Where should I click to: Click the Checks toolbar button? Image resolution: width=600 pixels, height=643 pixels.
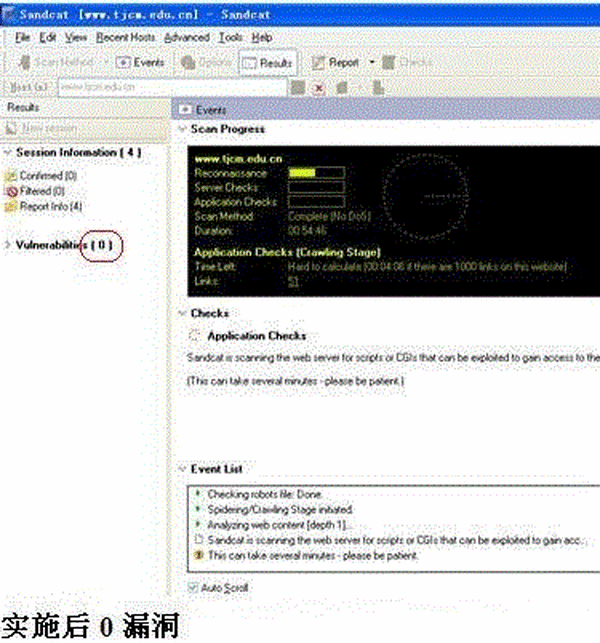click(407, 62)
